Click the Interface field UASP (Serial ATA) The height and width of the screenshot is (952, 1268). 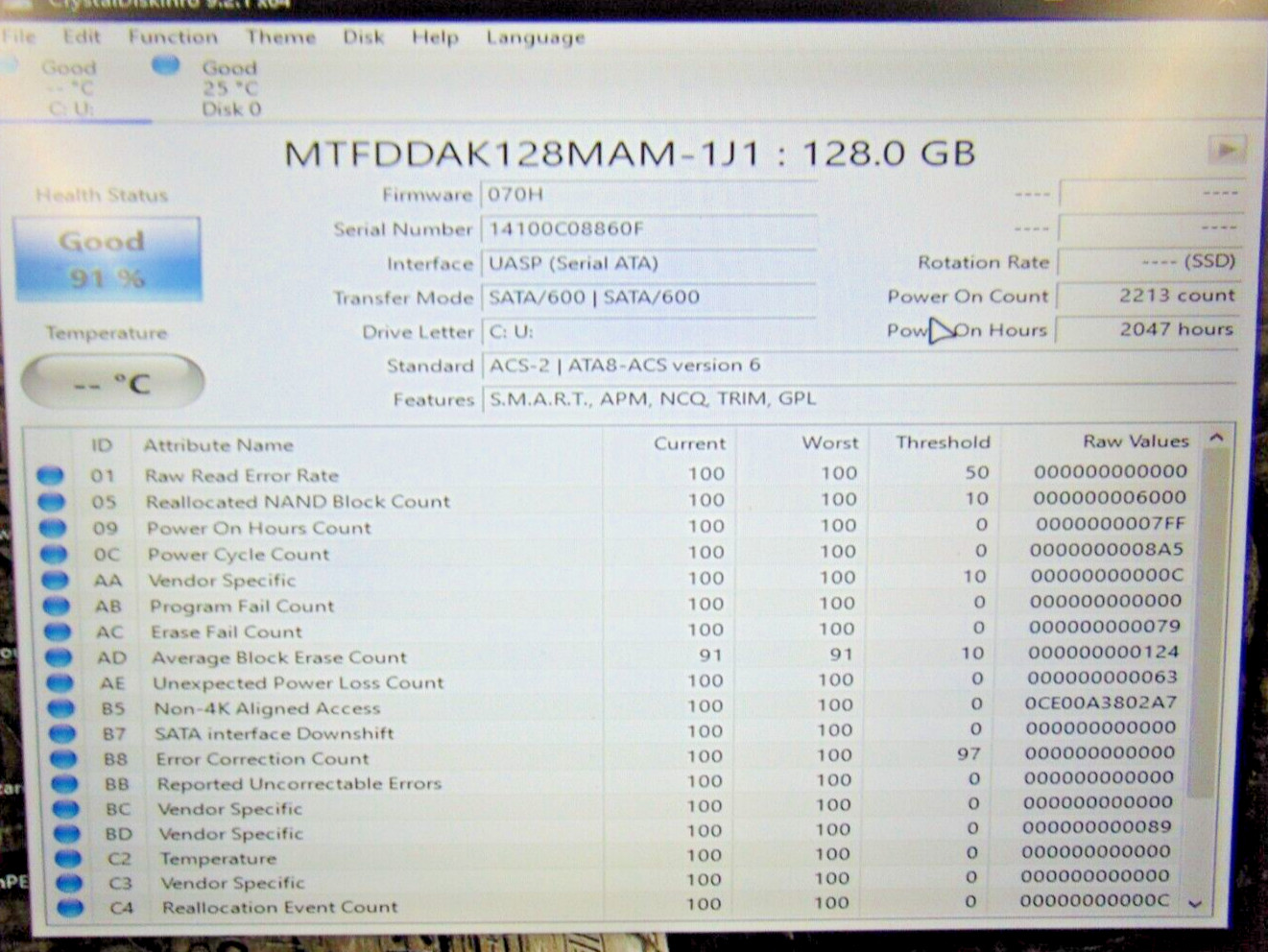click(x=649, y=263)
